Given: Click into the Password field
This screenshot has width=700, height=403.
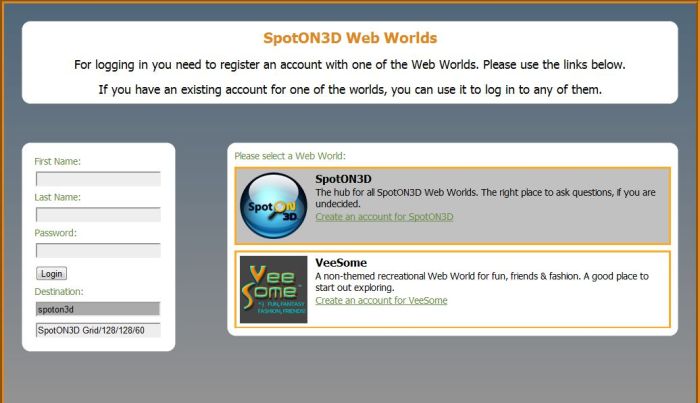Looking at the screenshot, I should (x=98, y=251).
